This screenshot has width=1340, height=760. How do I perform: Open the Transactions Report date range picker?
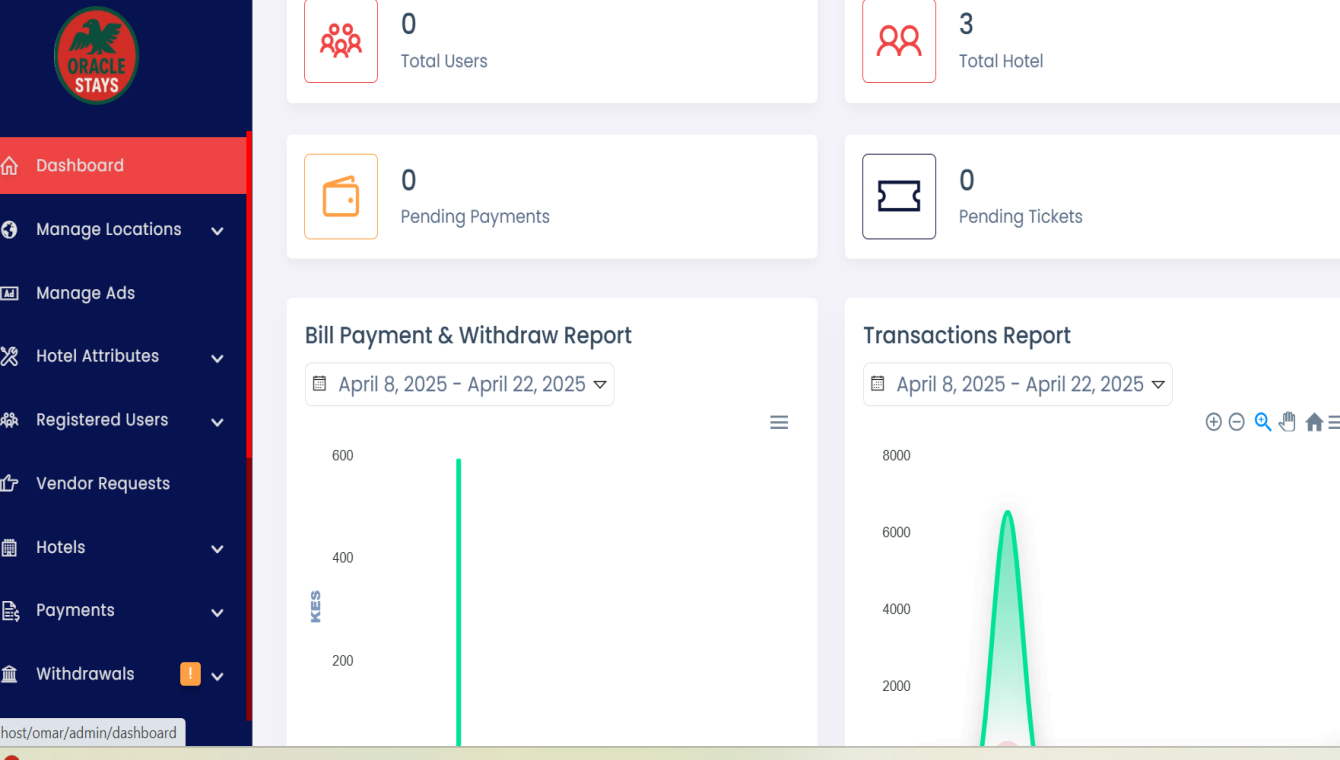[x=1018, y=384]
